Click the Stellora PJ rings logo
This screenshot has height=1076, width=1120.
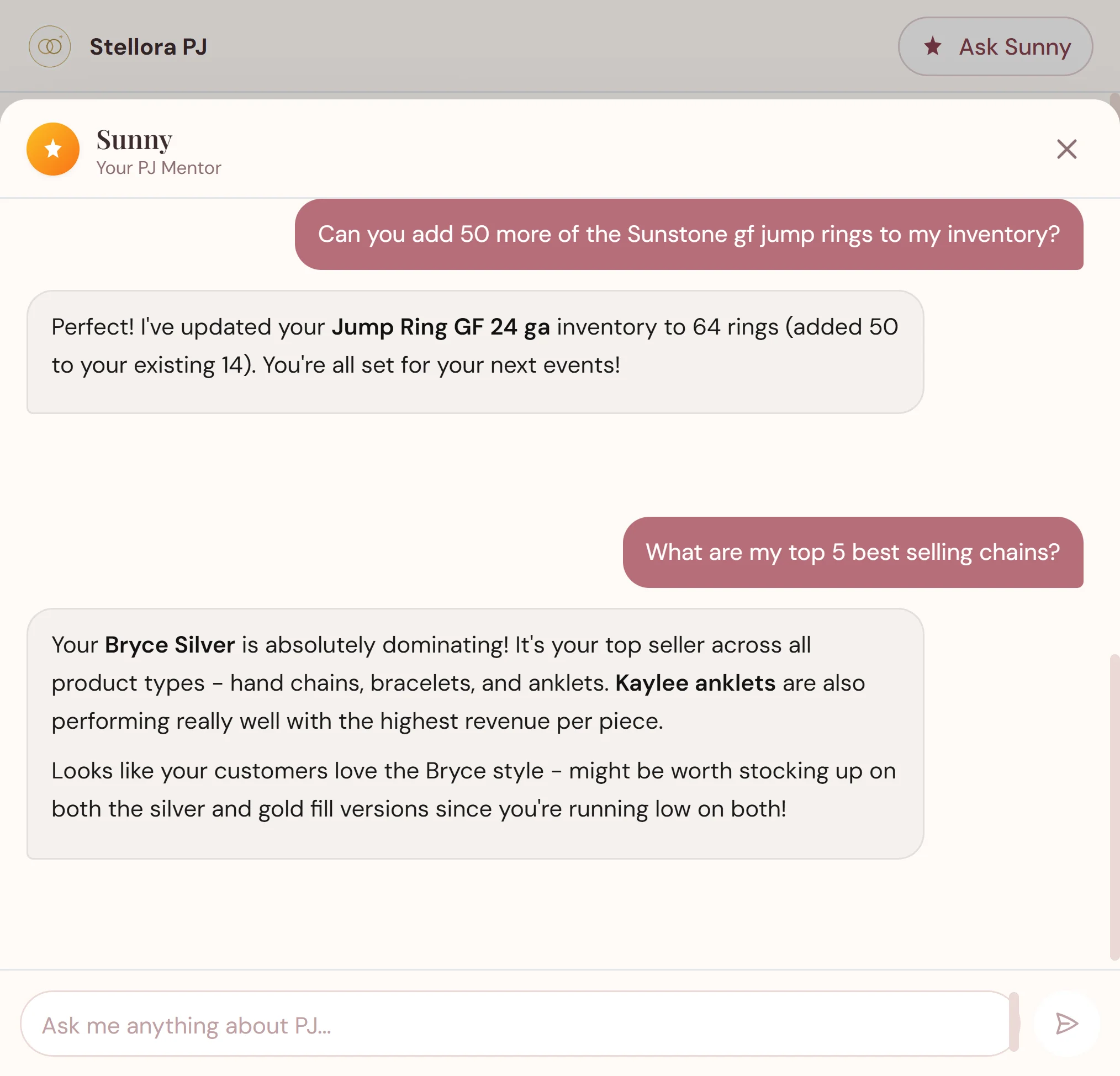click(50, 46)
